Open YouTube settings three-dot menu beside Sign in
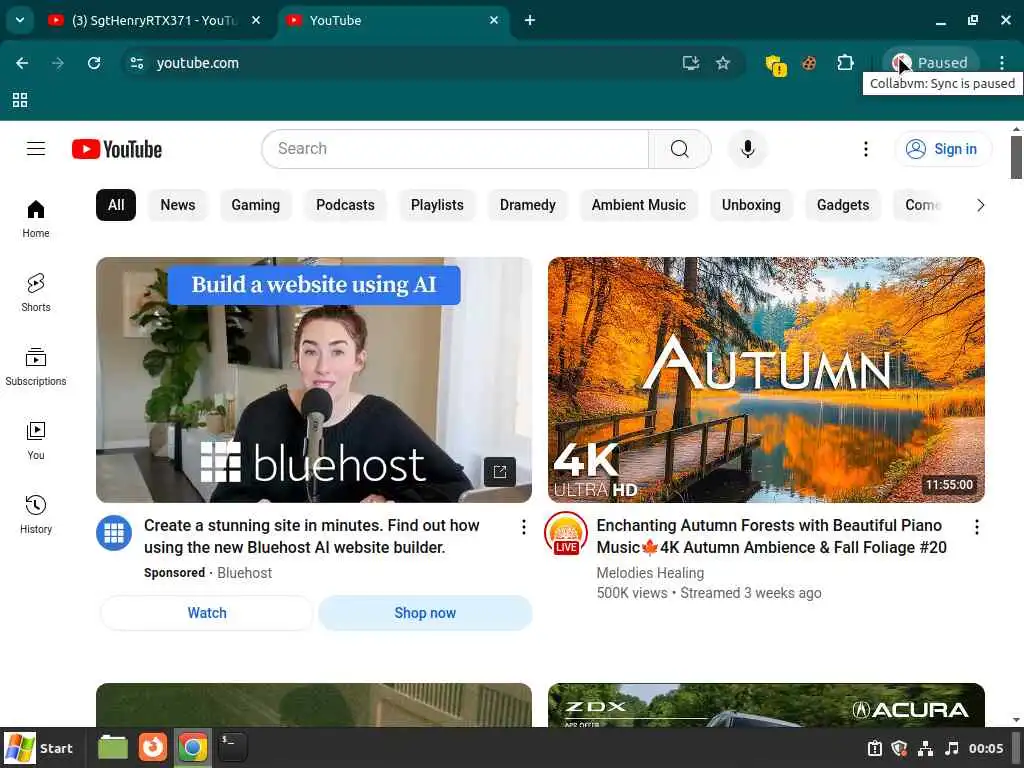This screenshot has width=1024, height=768. tap(866, 149)
